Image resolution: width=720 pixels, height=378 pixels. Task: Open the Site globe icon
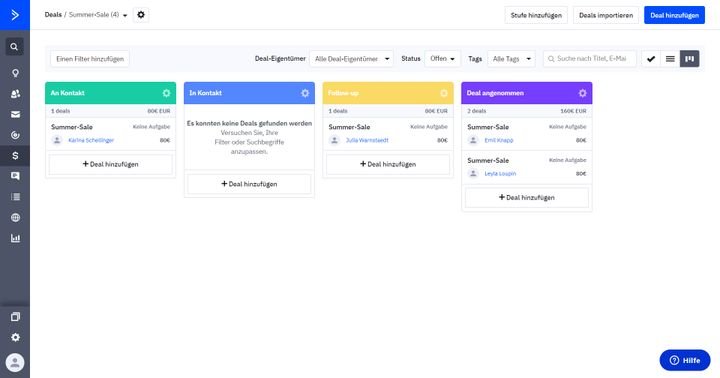point(15,217)
